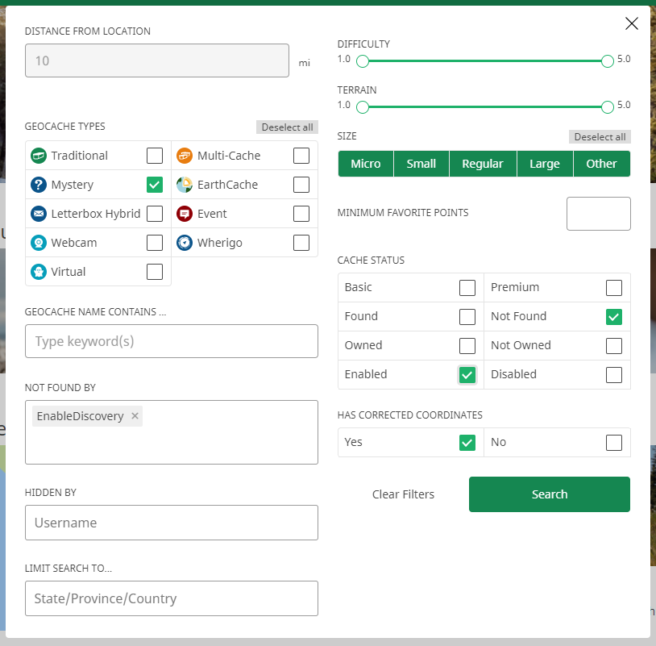The image size is (656, 646).
Task: Click the Virtual cache ghost icon
Action: click(38, 272)
